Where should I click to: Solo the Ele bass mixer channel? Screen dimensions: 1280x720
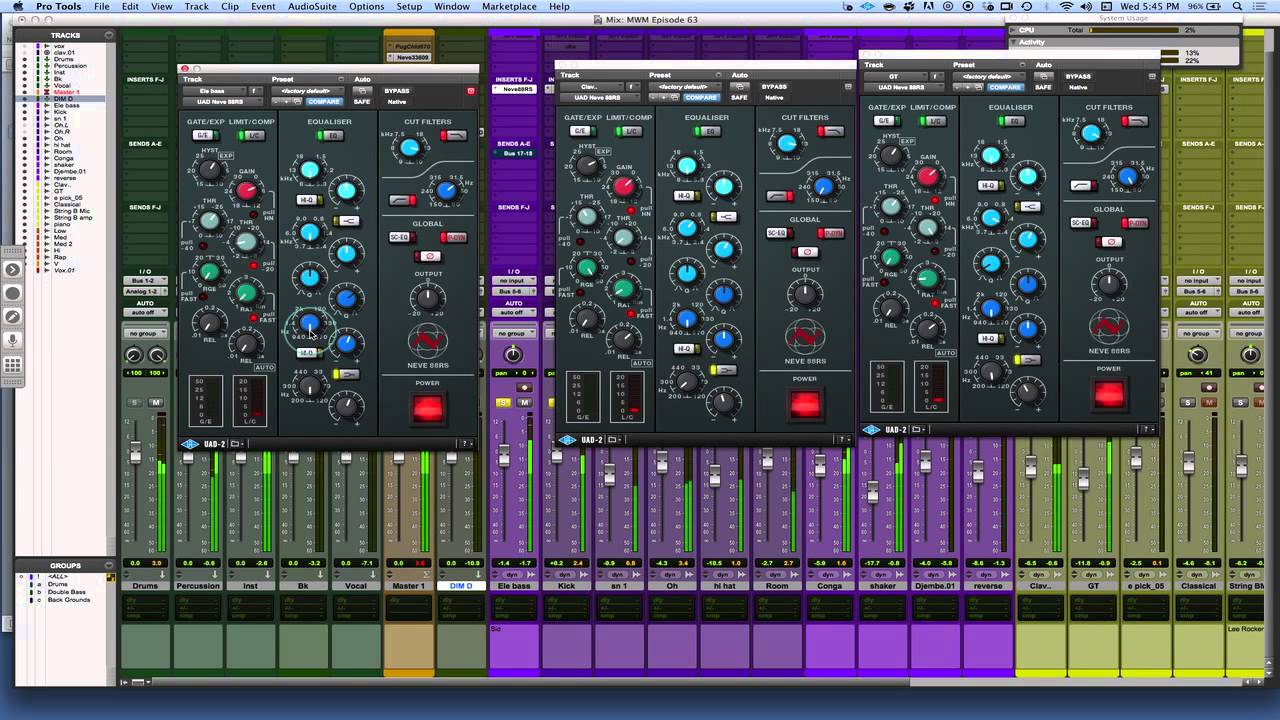[503, 402]
